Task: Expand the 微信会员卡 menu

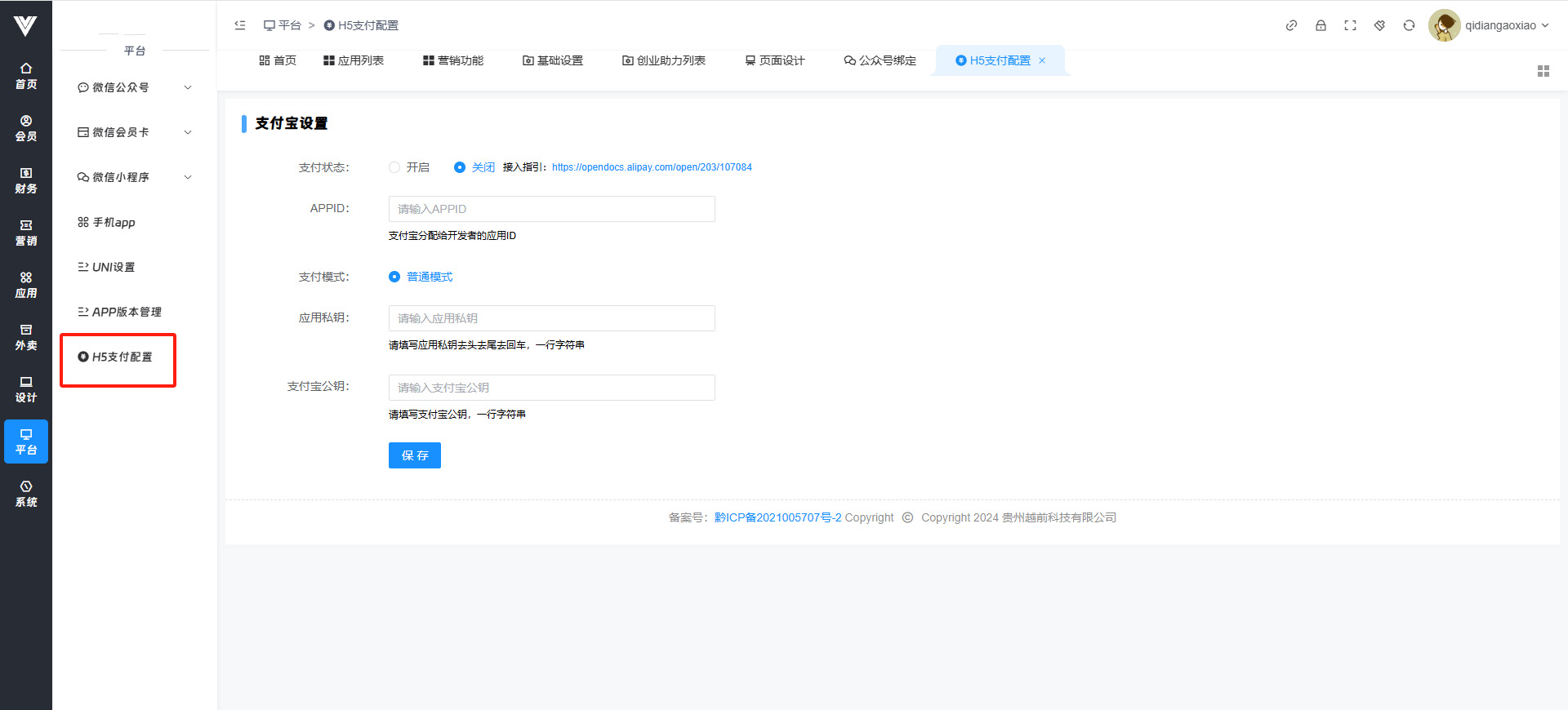Action: (135, 132)
